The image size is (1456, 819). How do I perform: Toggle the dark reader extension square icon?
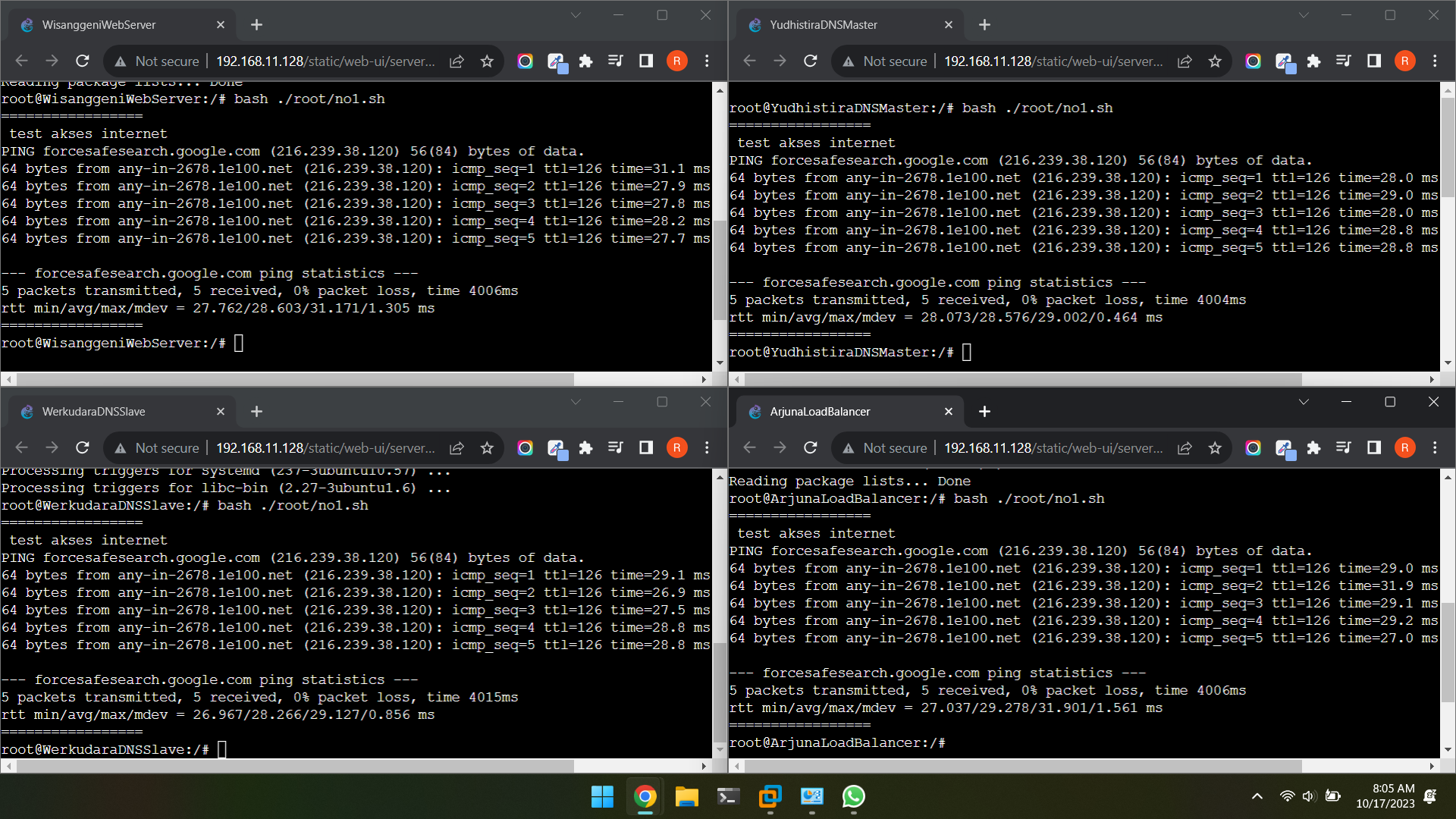[x=645, y=61]
